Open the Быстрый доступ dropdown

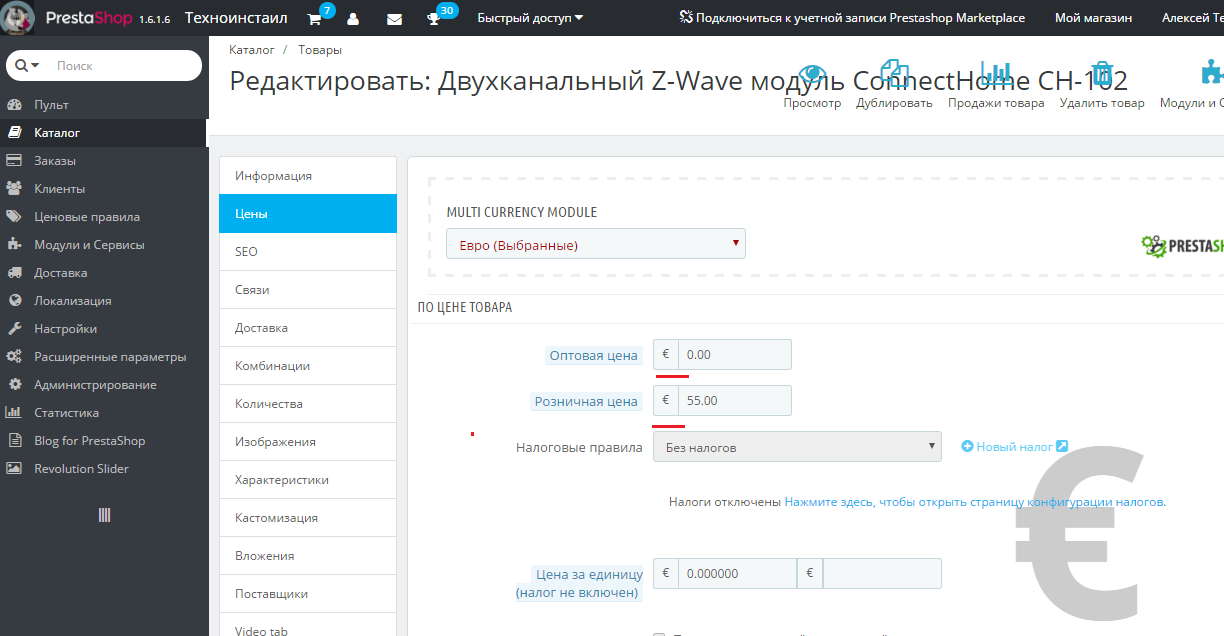(530, 19)
